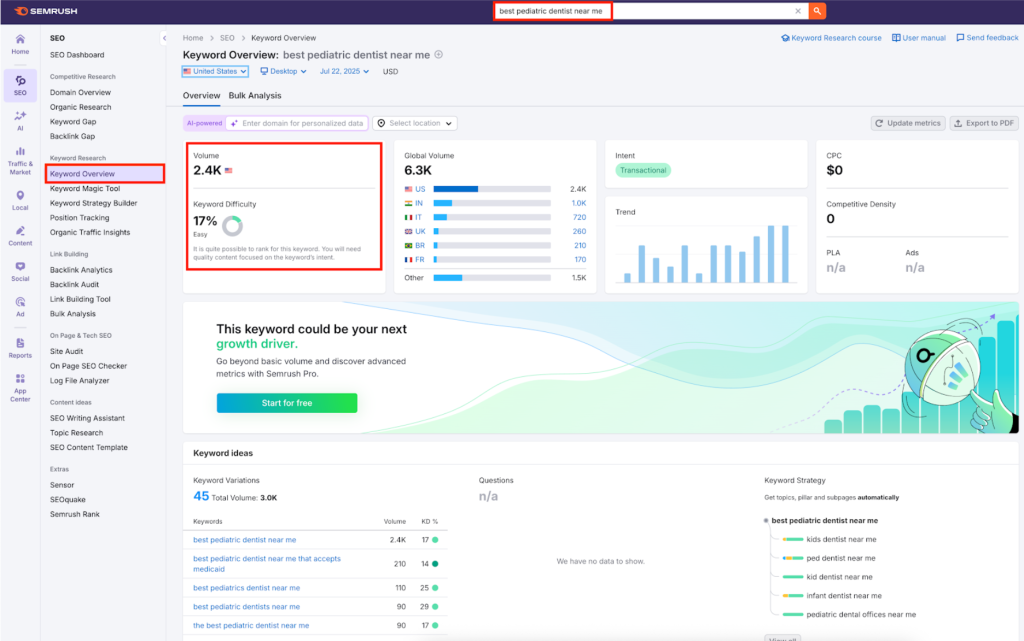Click SEO in the breadcrumb

[x=227, y=38]
